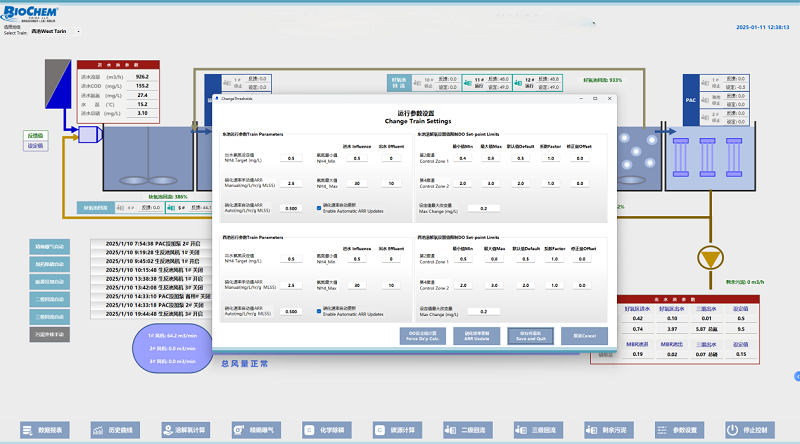Viewport: 800px width, 444px height.
Task: Toggle Enable Automatic ARR Updates in East train
Action: click(x=319, y=208)
